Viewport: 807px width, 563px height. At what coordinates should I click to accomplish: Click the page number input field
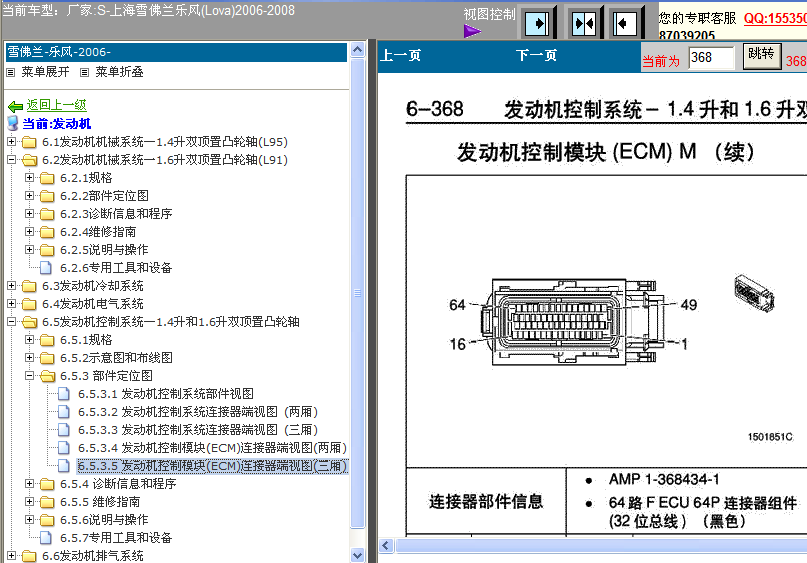pyautogui.click(x=711, y=57)
